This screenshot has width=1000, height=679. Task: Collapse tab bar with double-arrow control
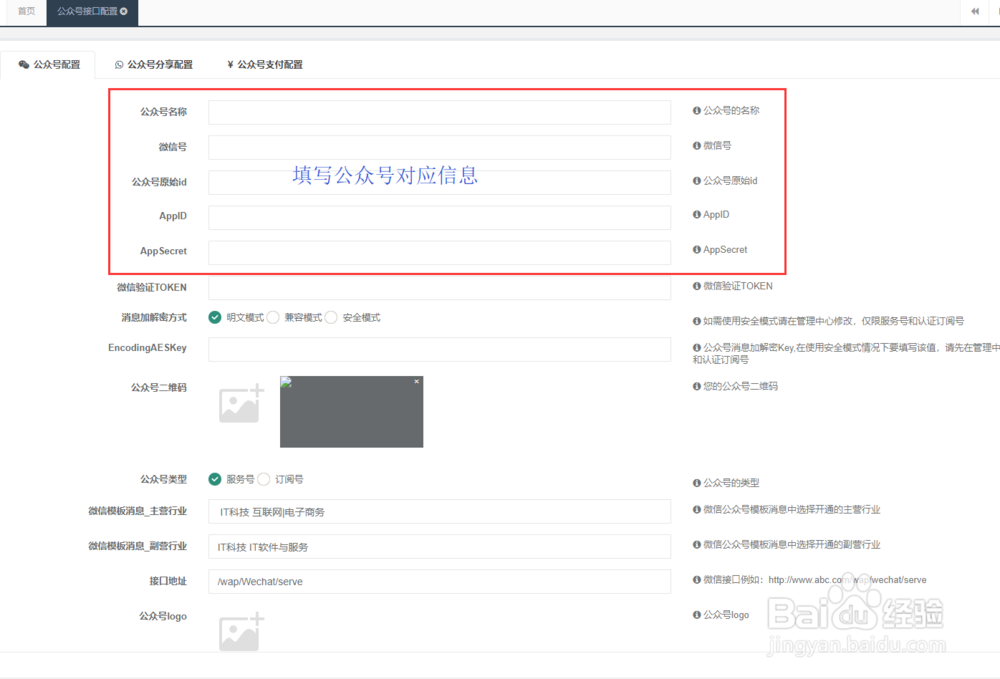point(975,11)
